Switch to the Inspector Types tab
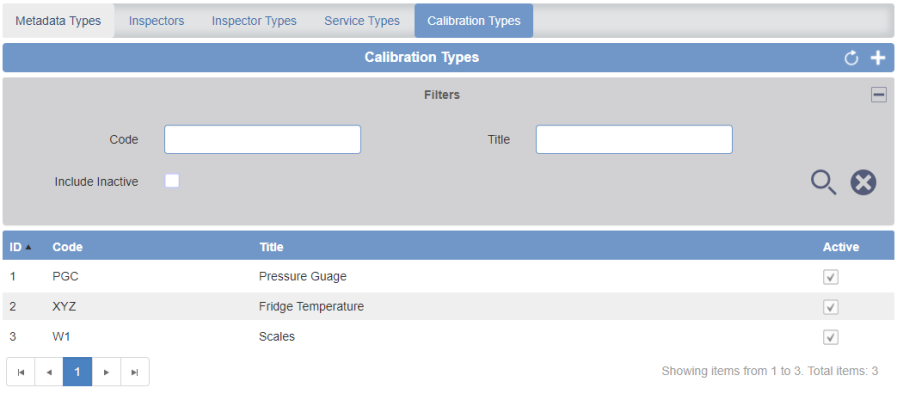Image resolution: width=897 pixels, height=400 pixels. (x=254, y=21)
